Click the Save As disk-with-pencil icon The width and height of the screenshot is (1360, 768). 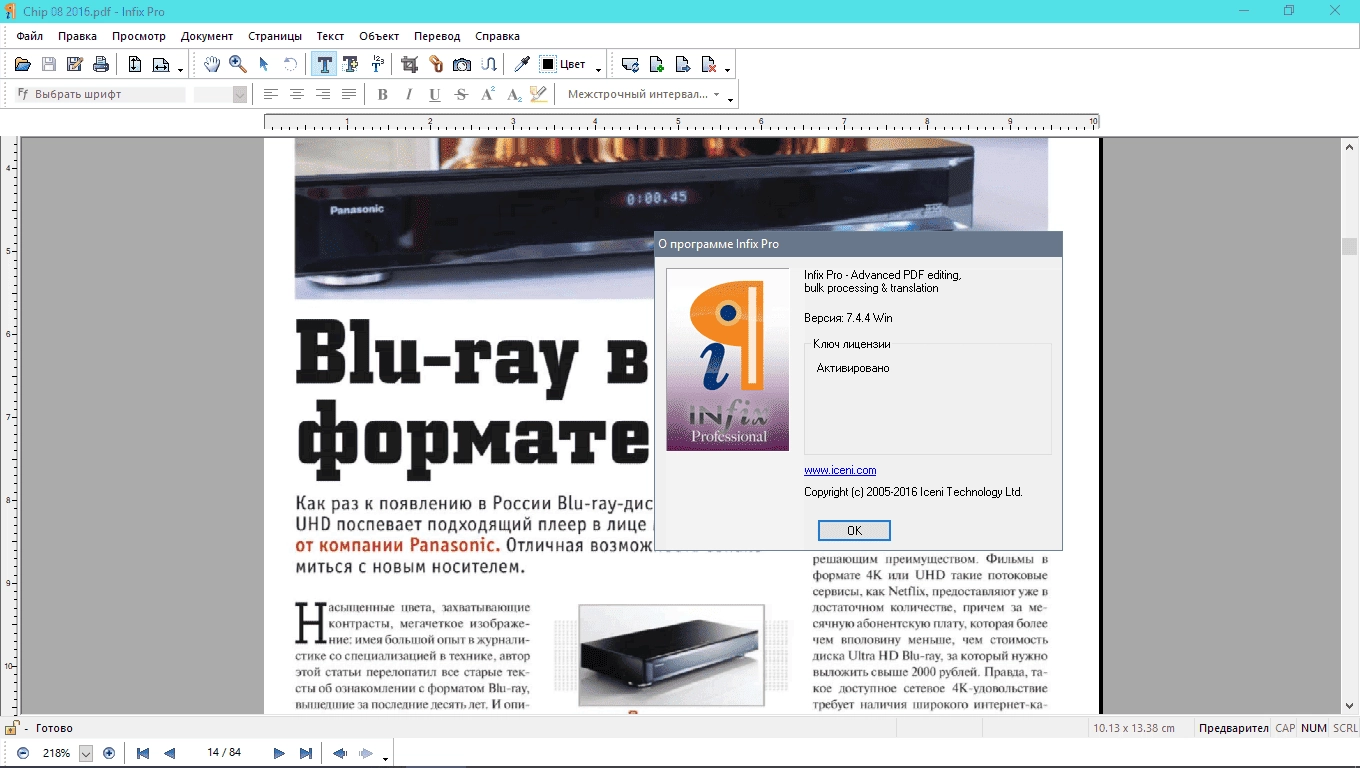pyautogui.click(x=75, y=65)
